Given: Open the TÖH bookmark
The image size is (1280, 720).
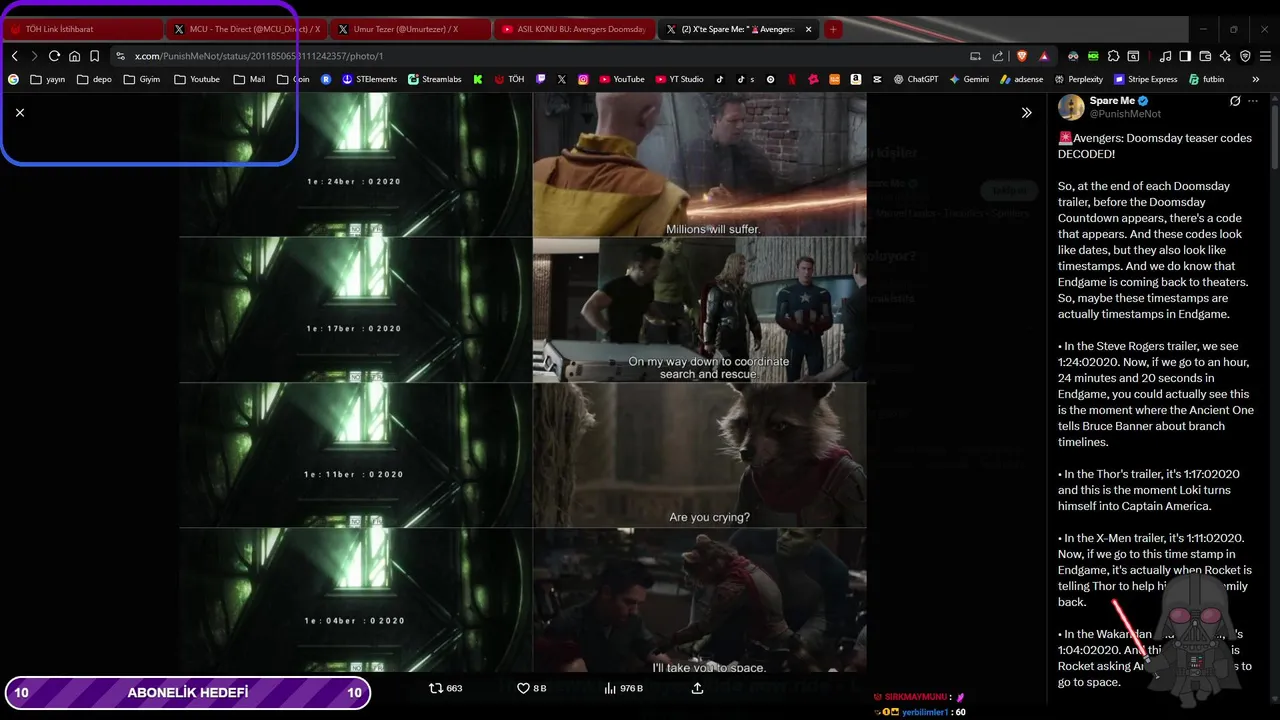Looking at the screenshot, I should pyautogui.click(x=509, y=79).
